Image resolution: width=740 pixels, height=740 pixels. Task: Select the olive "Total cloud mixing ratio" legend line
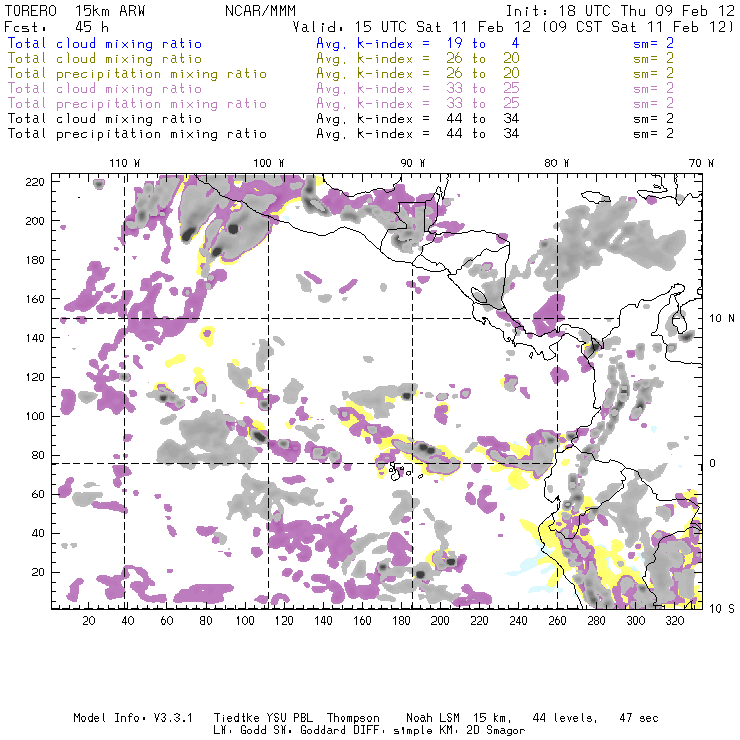click(105, 59)
